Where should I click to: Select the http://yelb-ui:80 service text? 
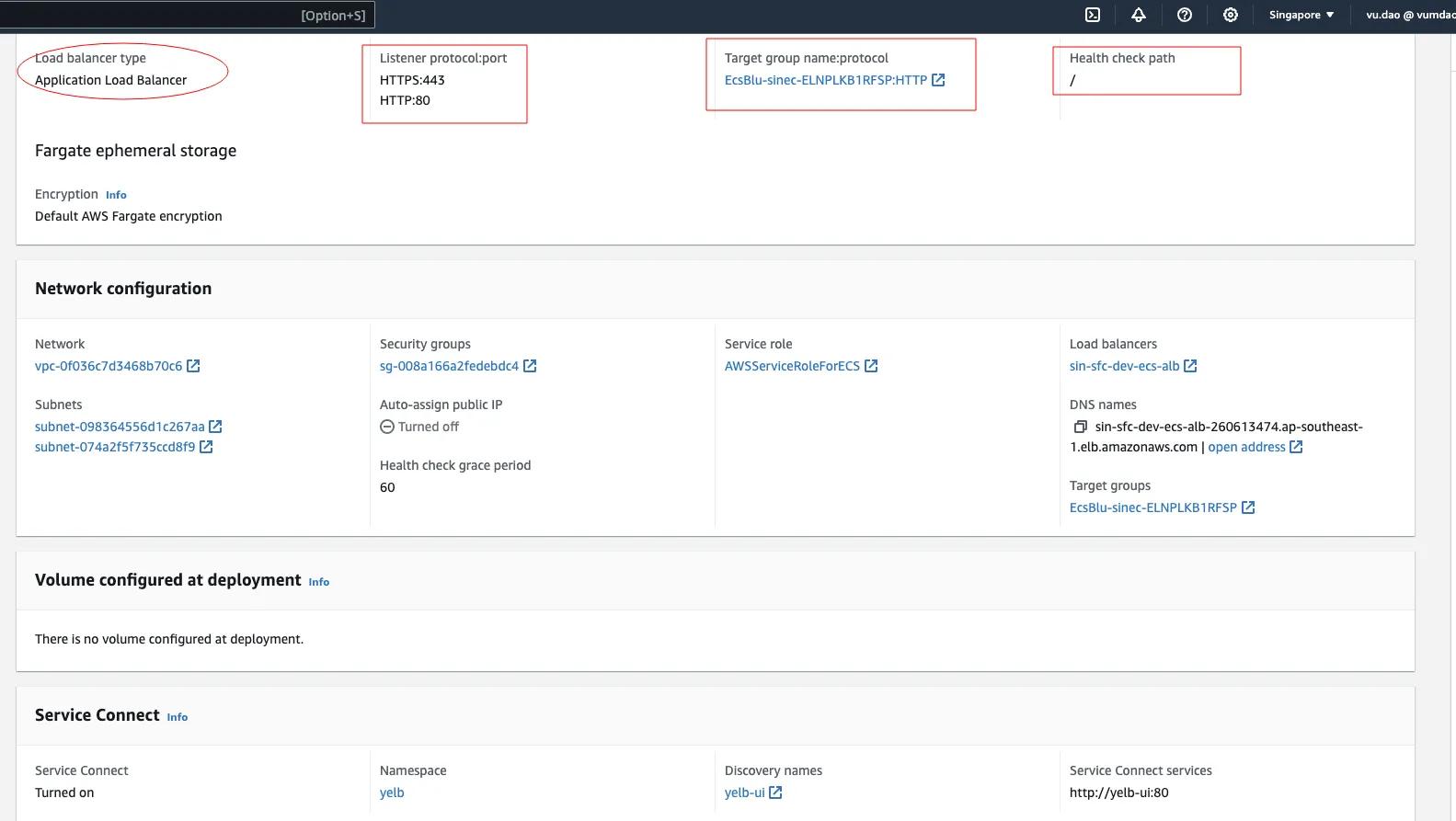tap(1118, 792)
